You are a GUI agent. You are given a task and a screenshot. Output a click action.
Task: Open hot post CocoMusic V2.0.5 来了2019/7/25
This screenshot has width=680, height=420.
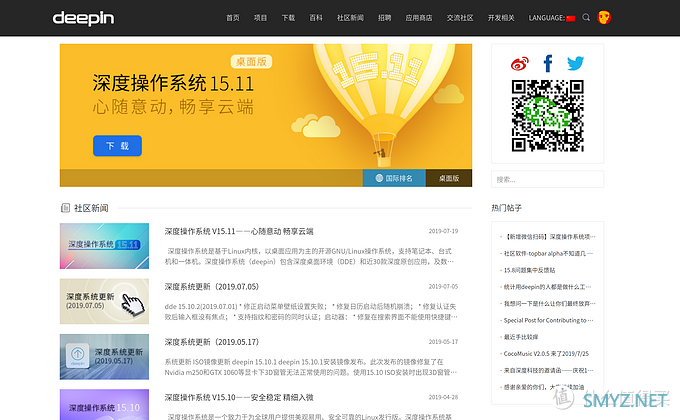coord(544,354)
